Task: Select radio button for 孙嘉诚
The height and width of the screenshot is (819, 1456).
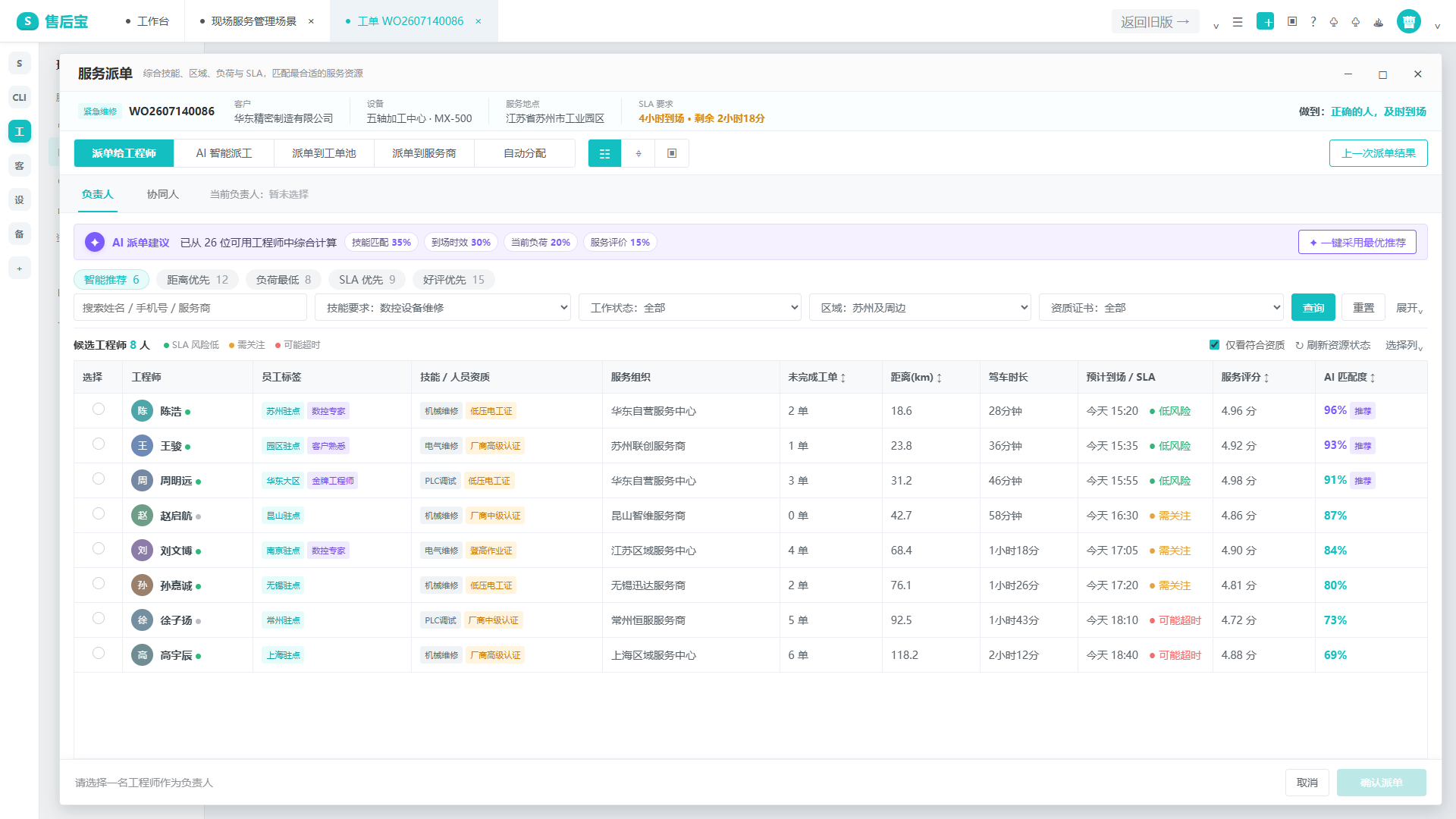Action: pos(99,583)
